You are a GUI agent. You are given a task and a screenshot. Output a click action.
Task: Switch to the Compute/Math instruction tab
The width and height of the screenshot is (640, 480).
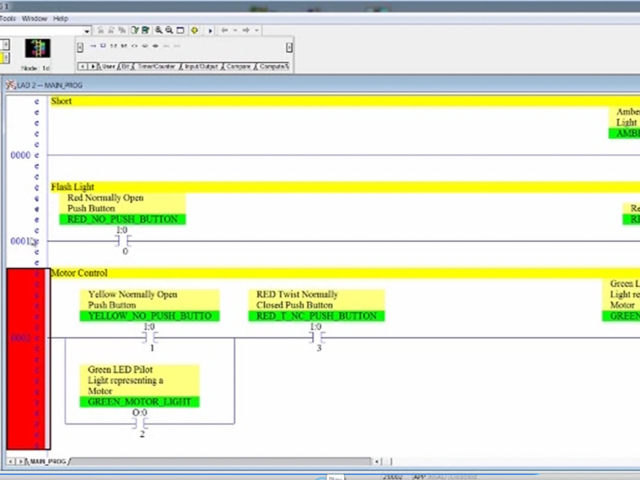coord(273,66)
